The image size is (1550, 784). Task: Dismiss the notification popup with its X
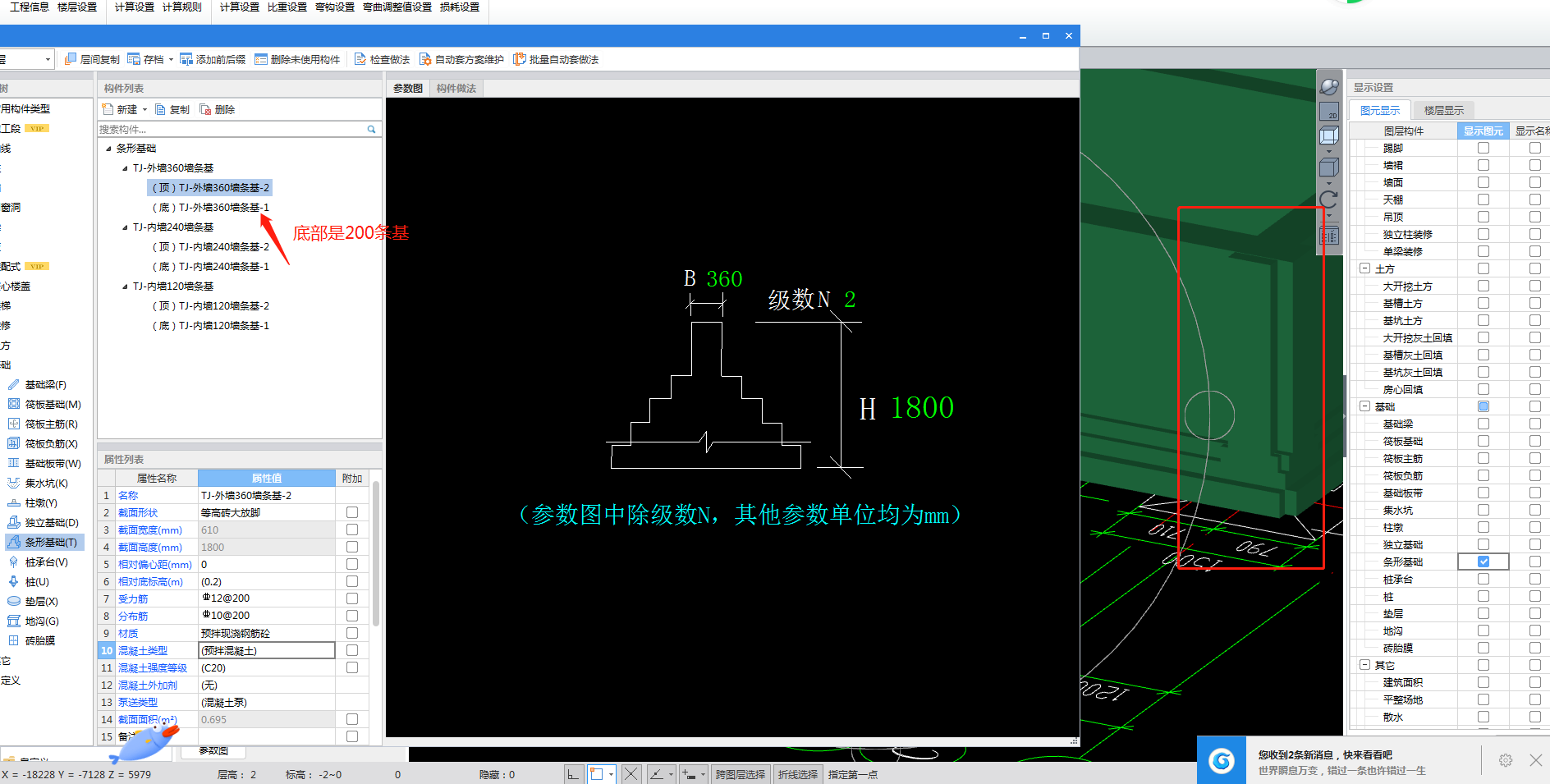1535,760
